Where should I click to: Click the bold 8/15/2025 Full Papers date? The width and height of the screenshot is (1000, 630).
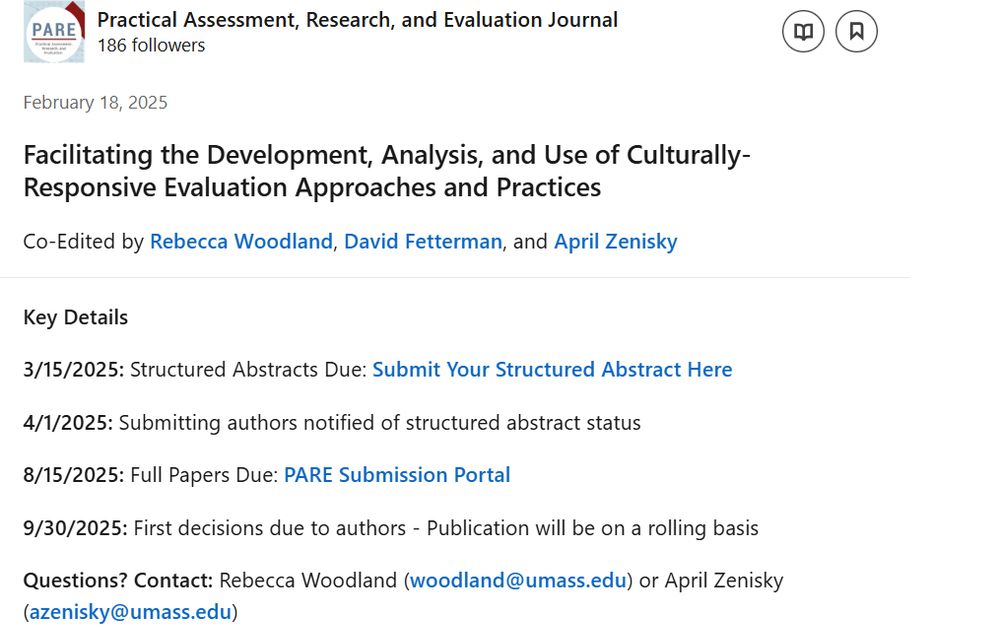(x=73, y=475)
